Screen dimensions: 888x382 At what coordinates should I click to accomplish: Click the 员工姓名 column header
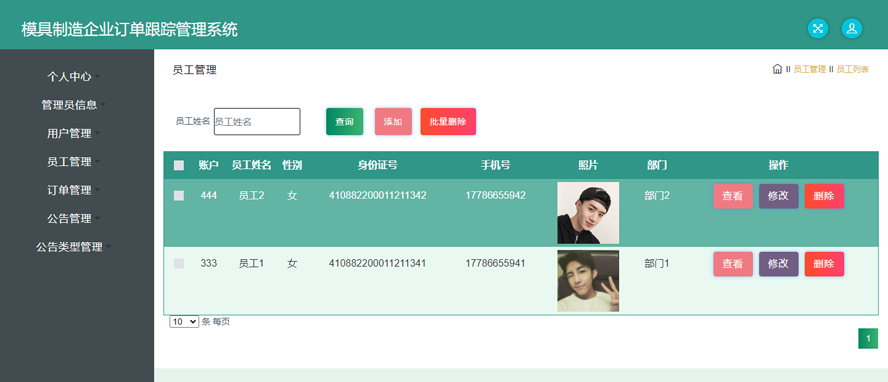click(x=251, y=165)
